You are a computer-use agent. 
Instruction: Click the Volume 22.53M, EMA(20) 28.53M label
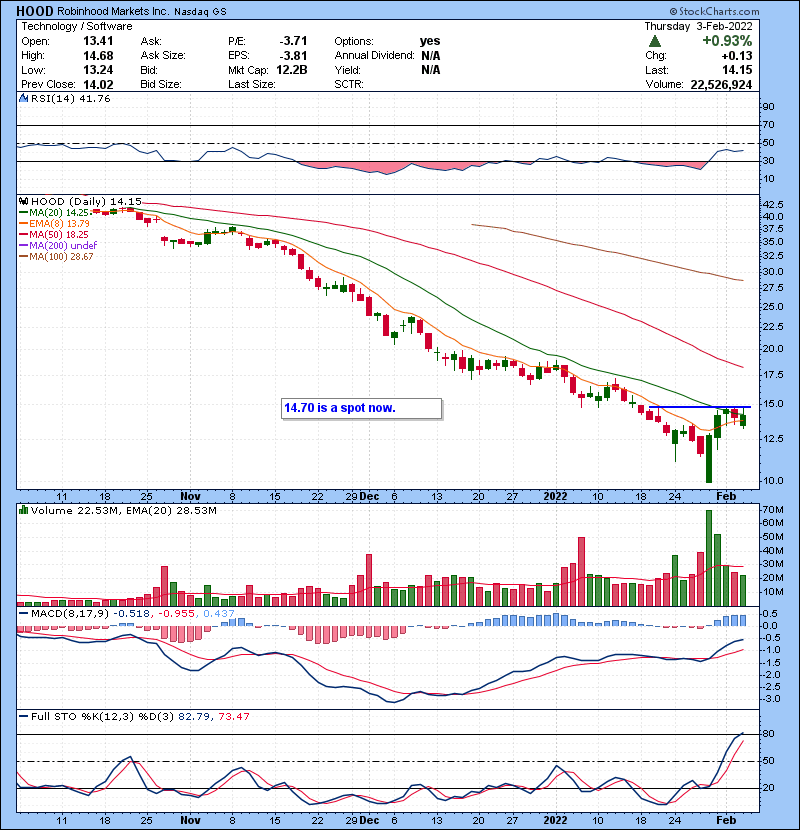[x=123, y=510]
